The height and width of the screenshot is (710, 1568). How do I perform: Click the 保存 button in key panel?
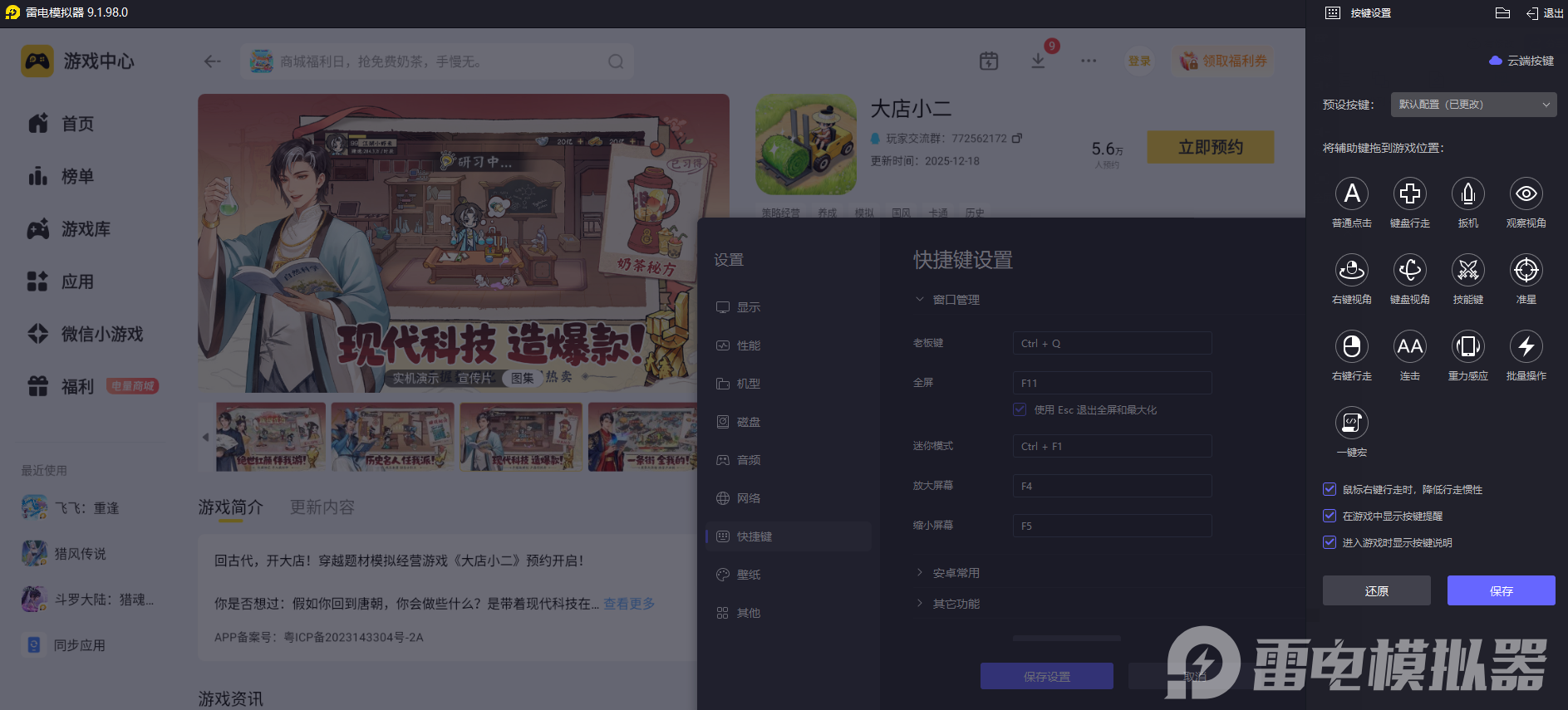tap(1501, 590)
